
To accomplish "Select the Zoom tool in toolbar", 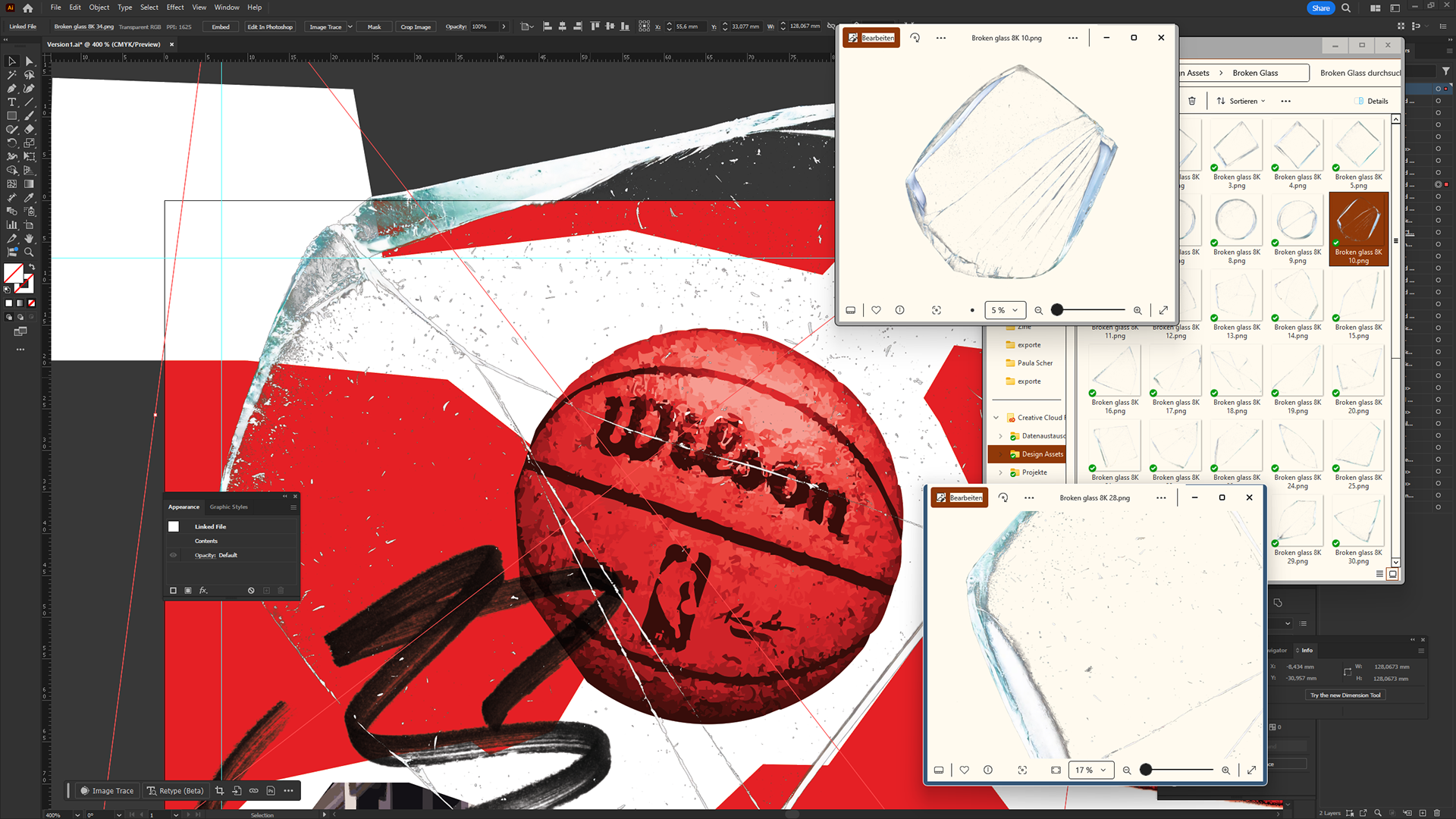I will (x=29, y=252).
